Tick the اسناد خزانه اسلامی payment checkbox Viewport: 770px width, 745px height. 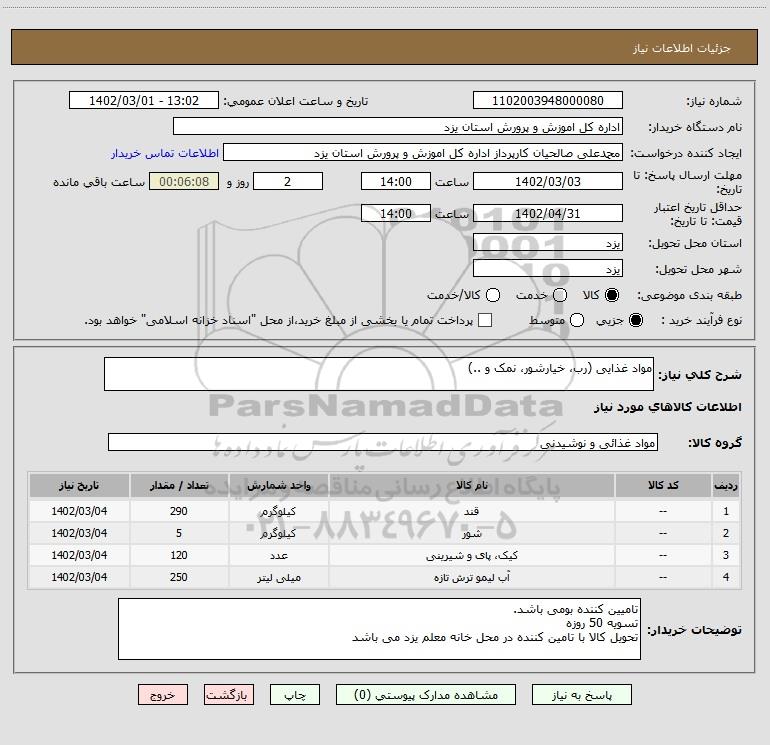485,320
